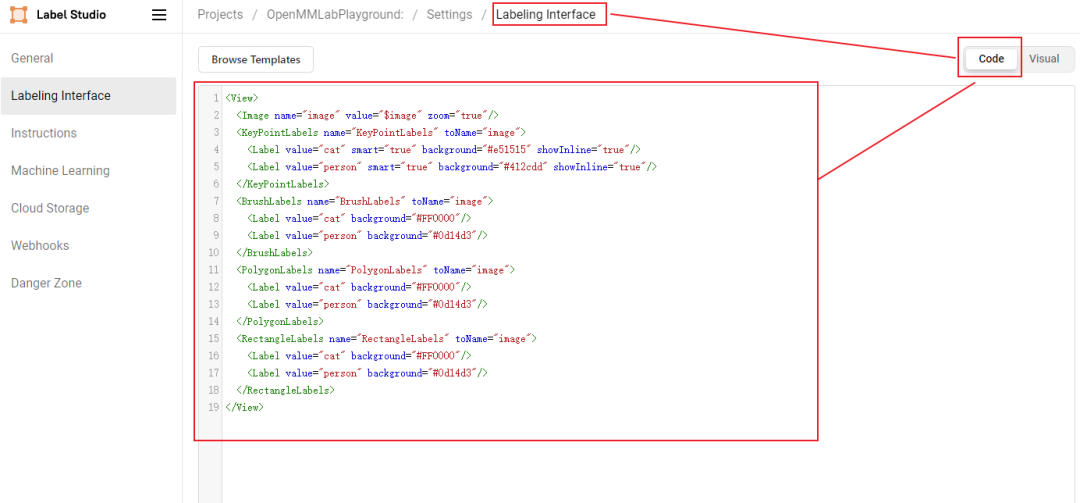
Task: Open the hamburger menu
Action: [x=159, y=14]
